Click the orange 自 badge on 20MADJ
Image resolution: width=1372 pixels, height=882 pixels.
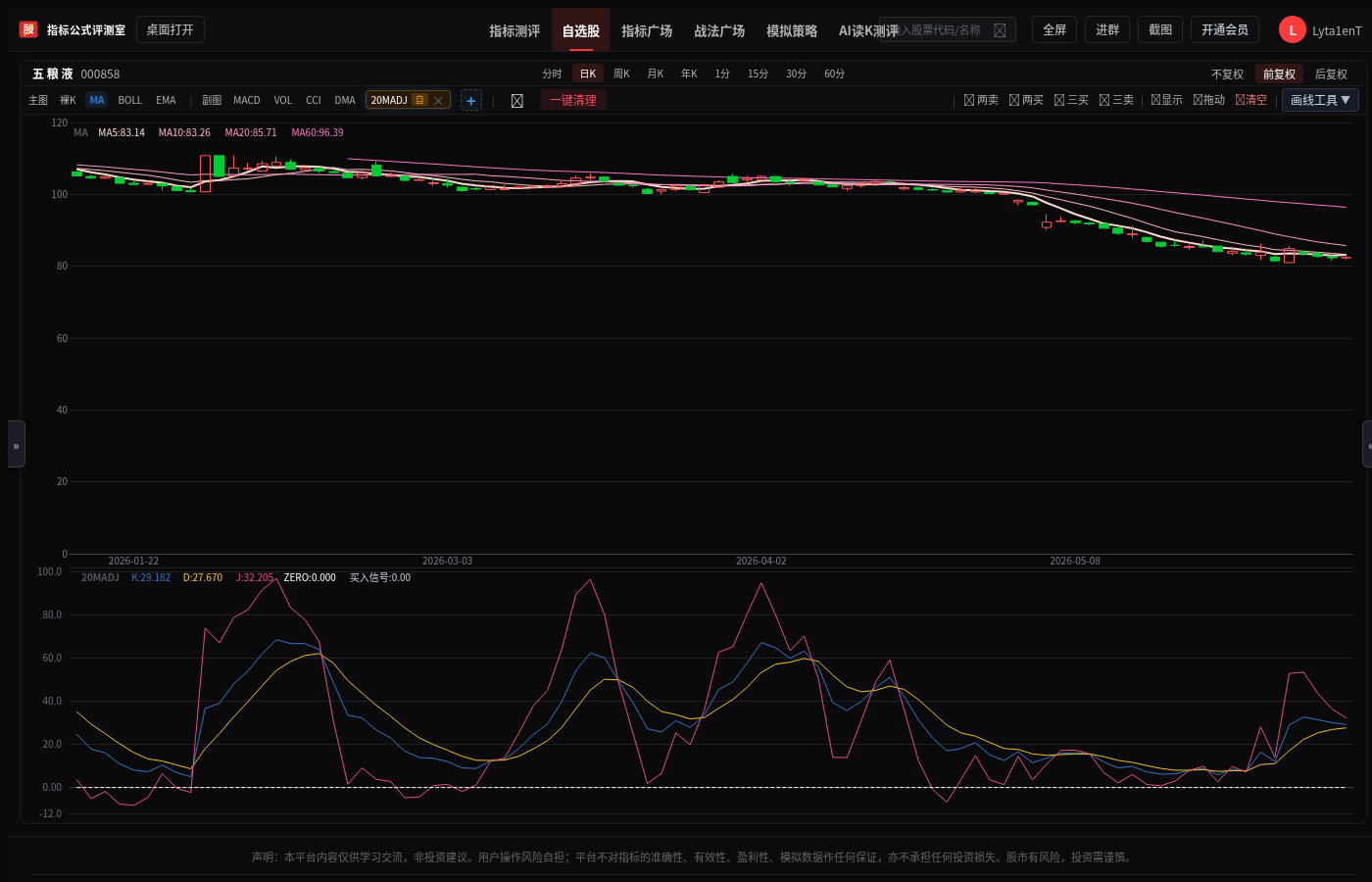click(x=419, y=100)
